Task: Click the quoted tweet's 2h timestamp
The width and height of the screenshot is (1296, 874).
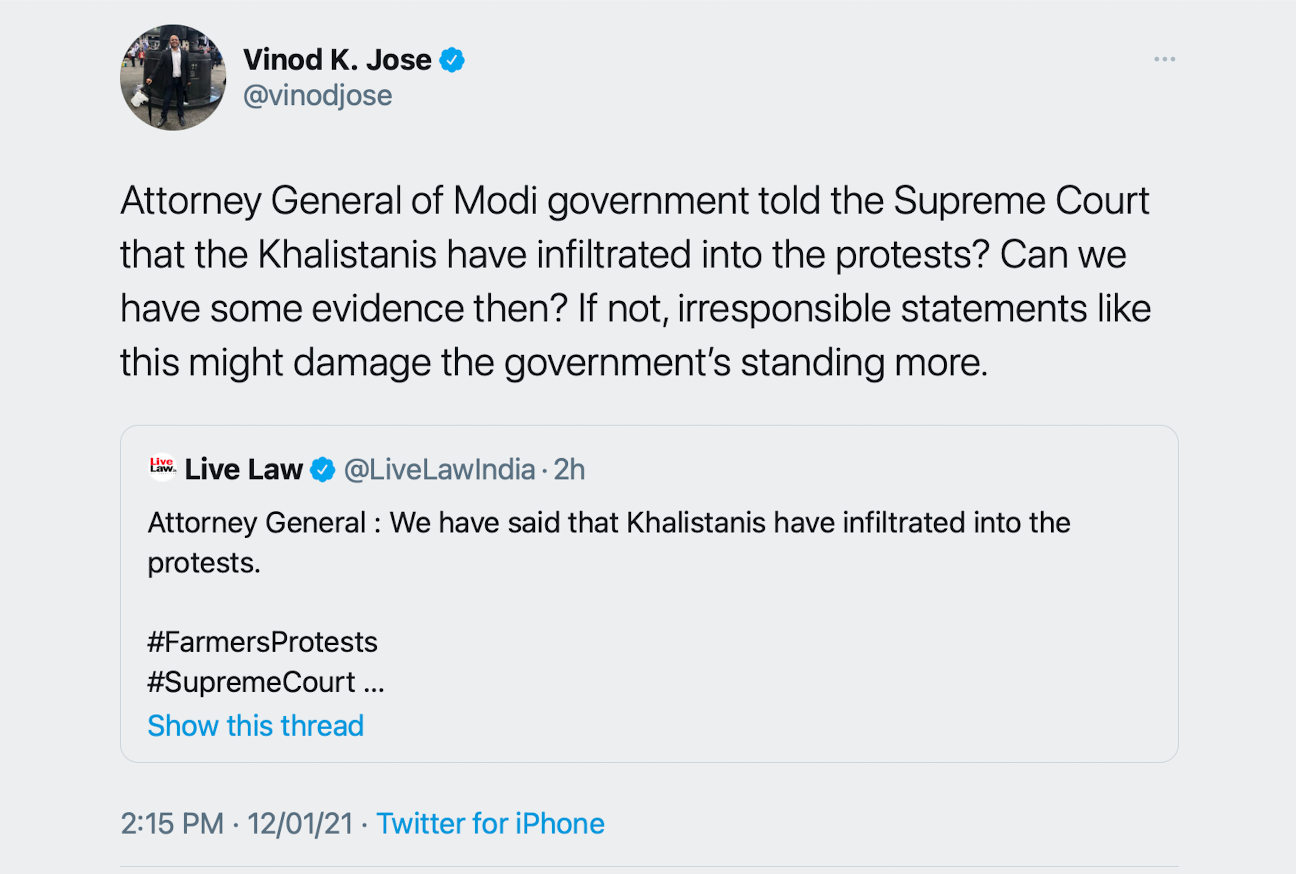Action: point(569,470)
